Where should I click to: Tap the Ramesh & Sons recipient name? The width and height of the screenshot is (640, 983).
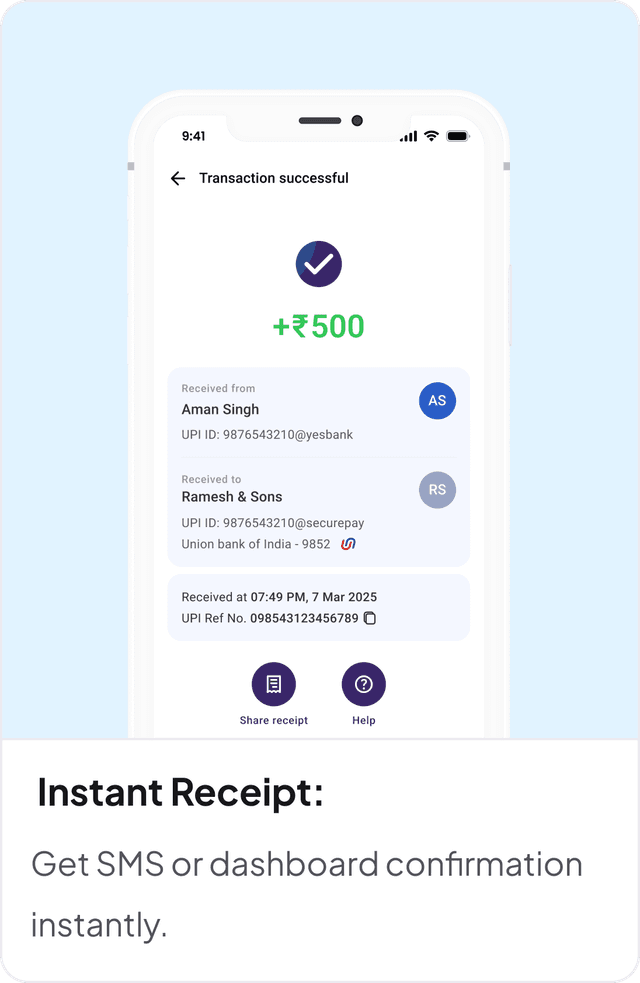pyautogui.click(x=232, y=497)
